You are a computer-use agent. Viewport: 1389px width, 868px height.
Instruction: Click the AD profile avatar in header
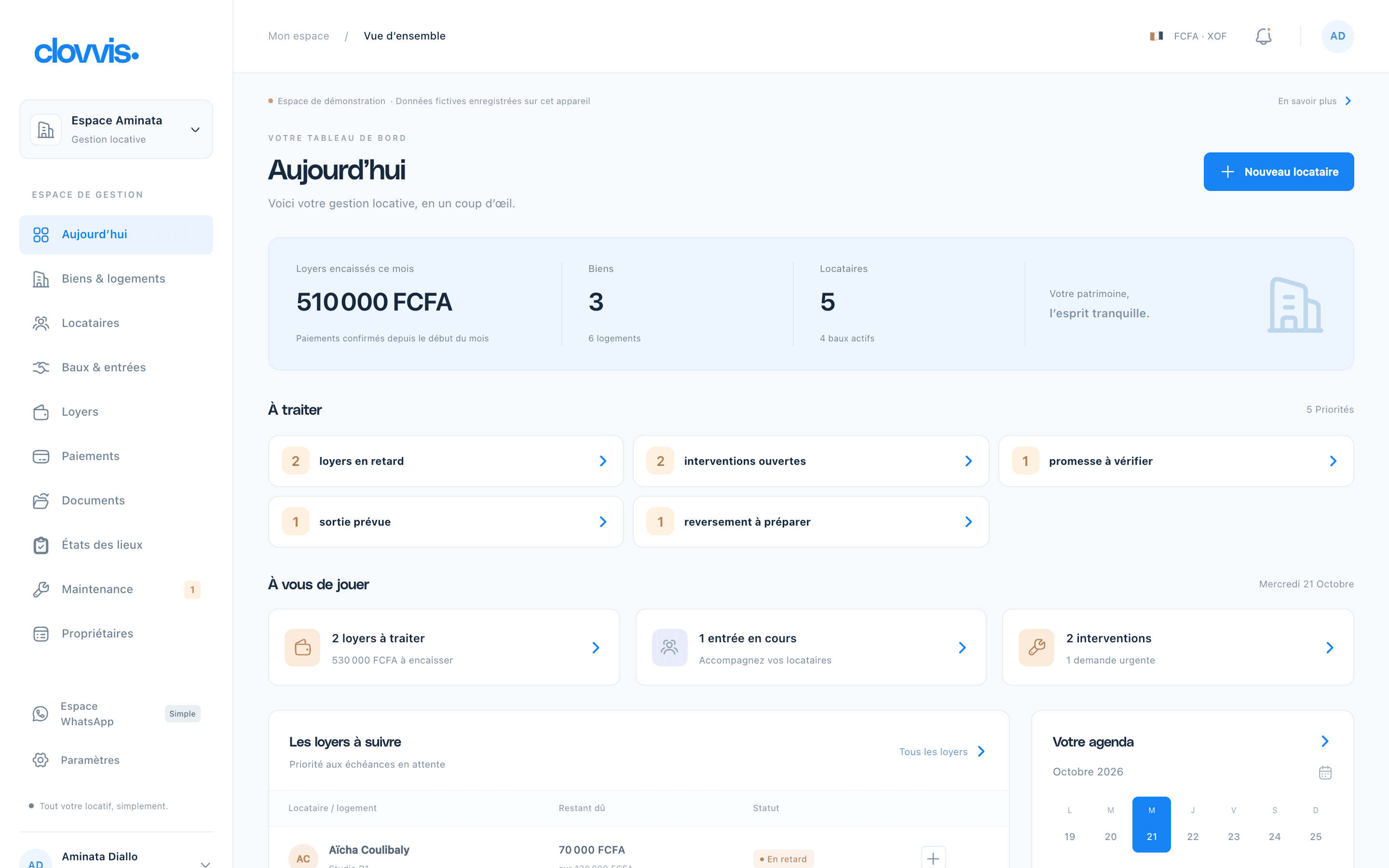[x=1337, y=36]
